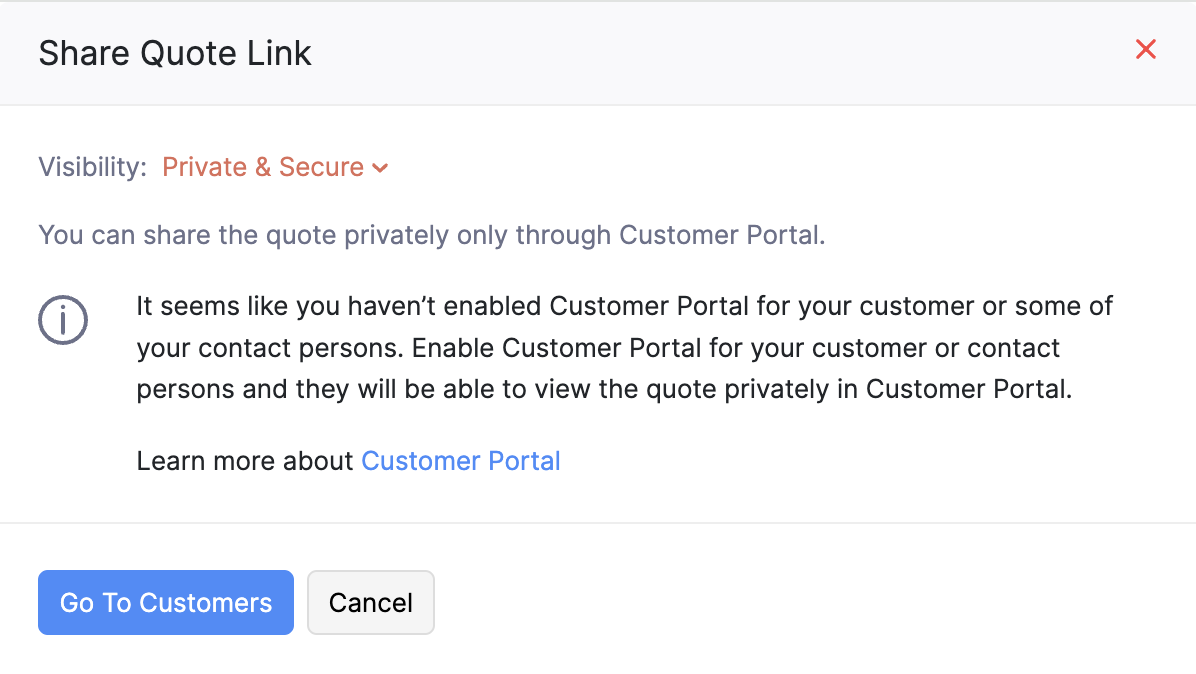The height and width of the screenshot is (674, 1196).
Task: Click the Private & Secure text
Action: [264, 167]
